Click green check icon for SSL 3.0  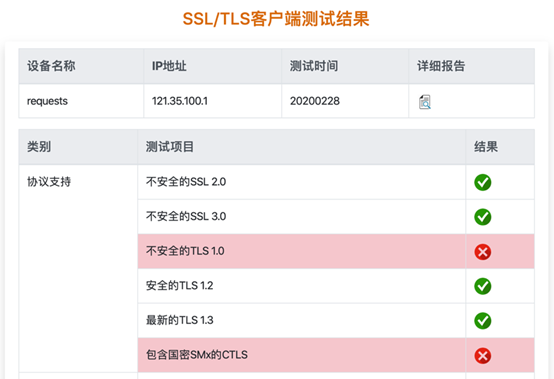[x=483, y=217]
